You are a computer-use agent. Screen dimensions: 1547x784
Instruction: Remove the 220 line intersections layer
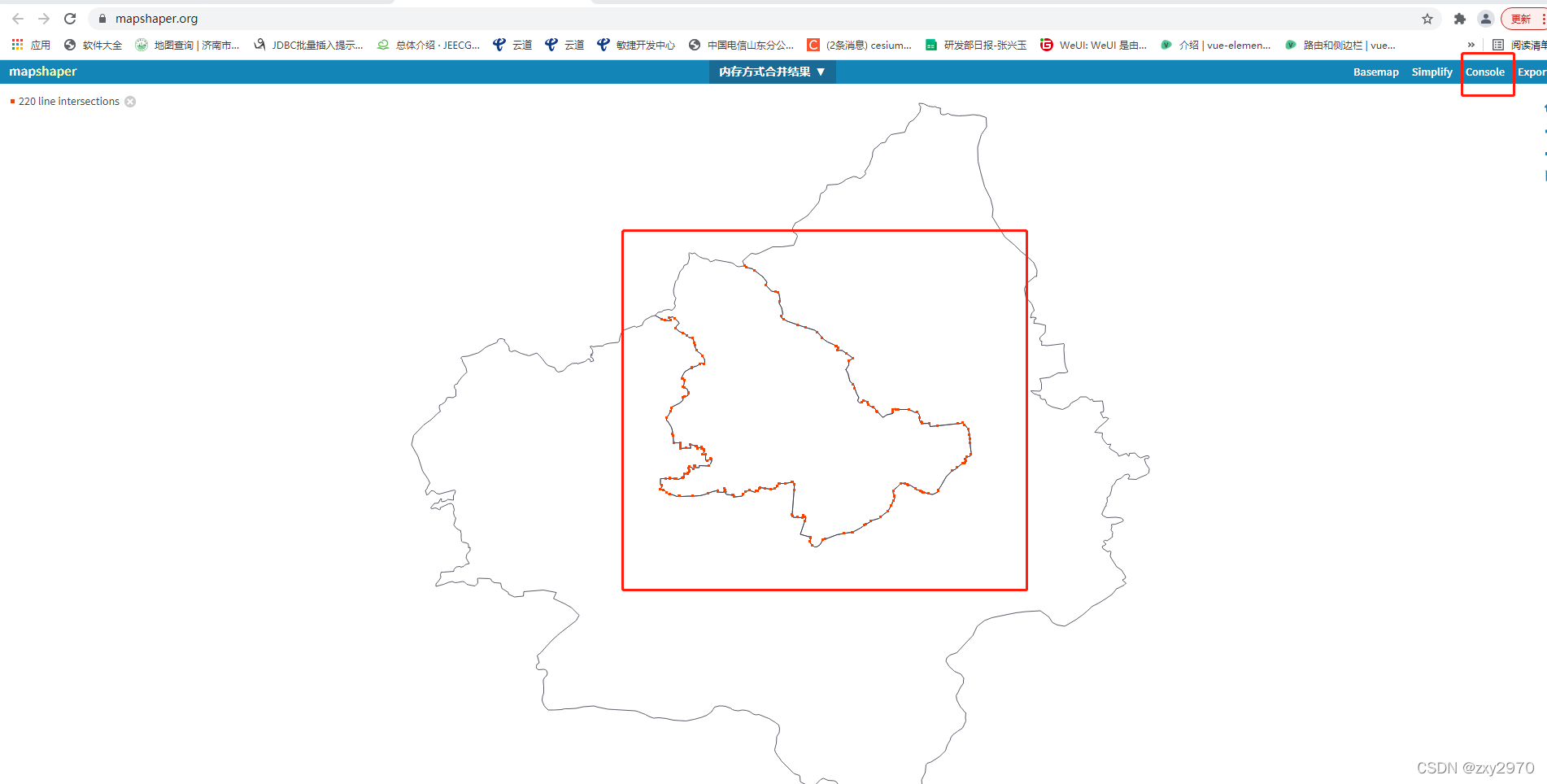click(x=130, y=101)
